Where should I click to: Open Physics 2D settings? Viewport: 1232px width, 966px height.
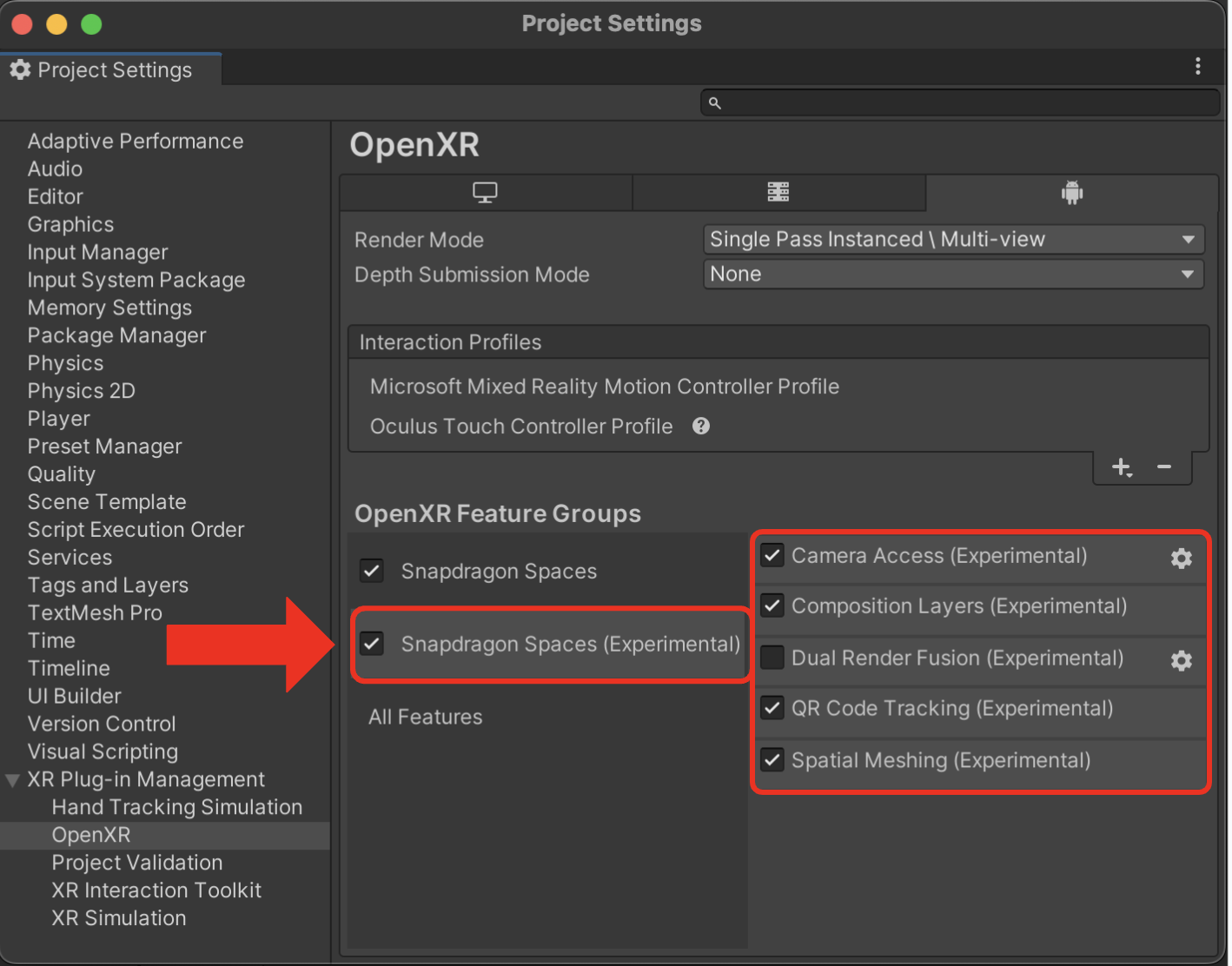pyautogui.click(x=81, y=391)
